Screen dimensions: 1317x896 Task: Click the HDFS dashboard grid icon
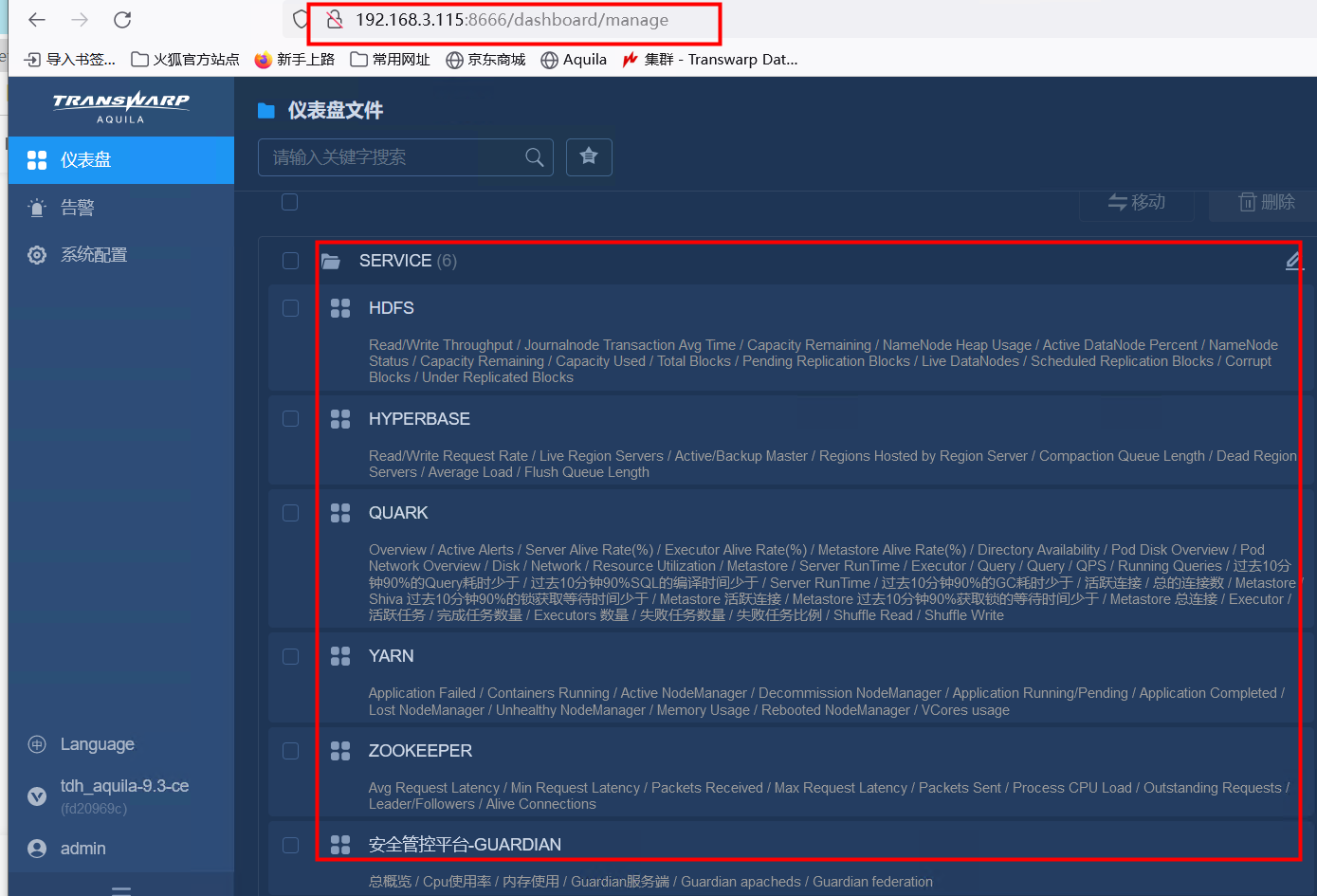[x=340, y=308]
